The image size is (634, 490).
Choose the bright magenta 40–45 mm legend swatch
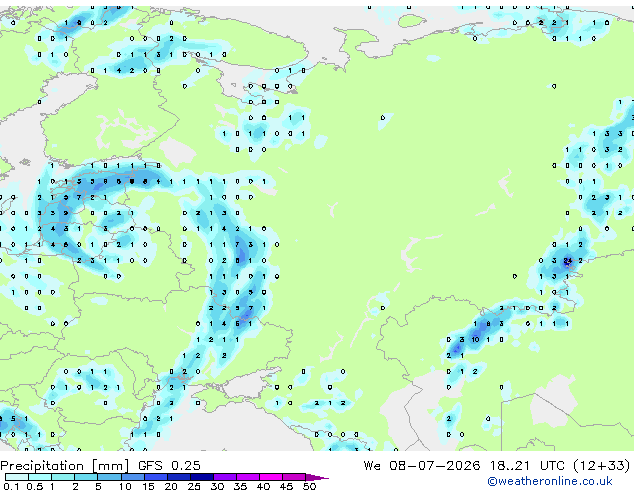point(271,477)
